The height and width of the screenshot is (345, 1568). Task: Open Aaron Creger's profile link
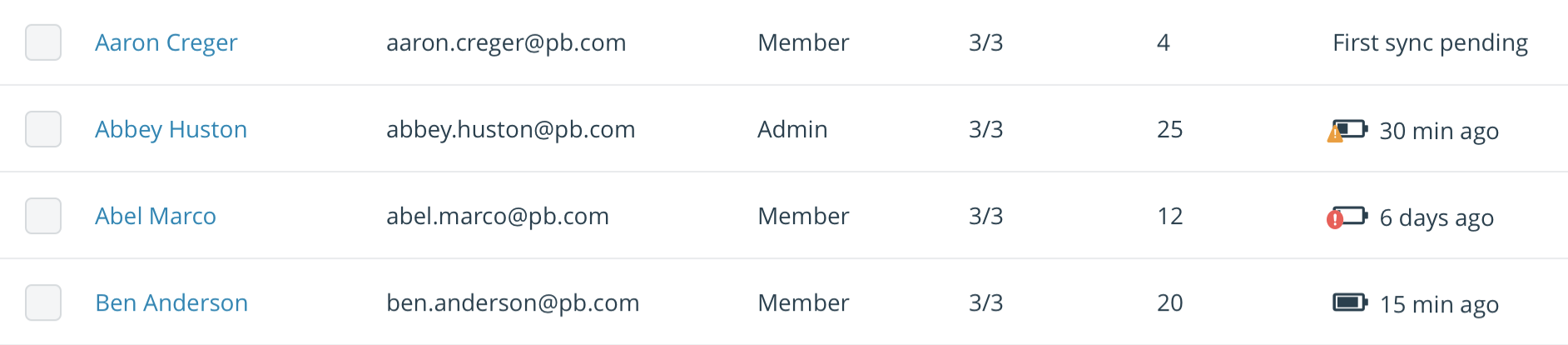(166, 43)
